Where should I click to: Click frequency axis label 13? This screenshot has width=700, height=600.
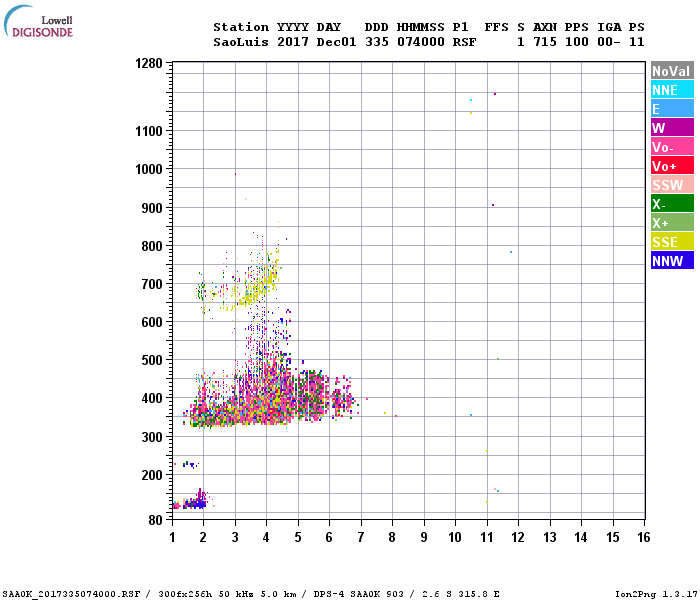click(x=550, y=537)
